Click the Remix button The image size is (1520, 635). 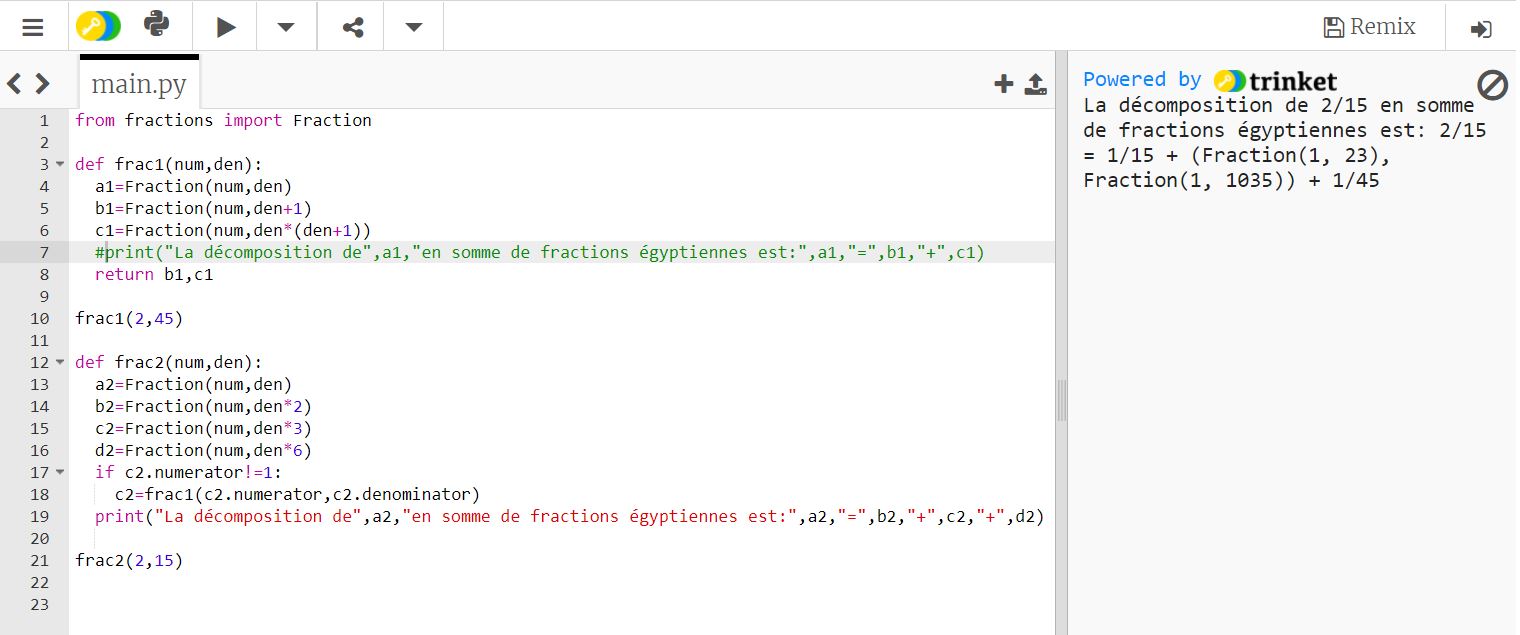[1369, 27]
